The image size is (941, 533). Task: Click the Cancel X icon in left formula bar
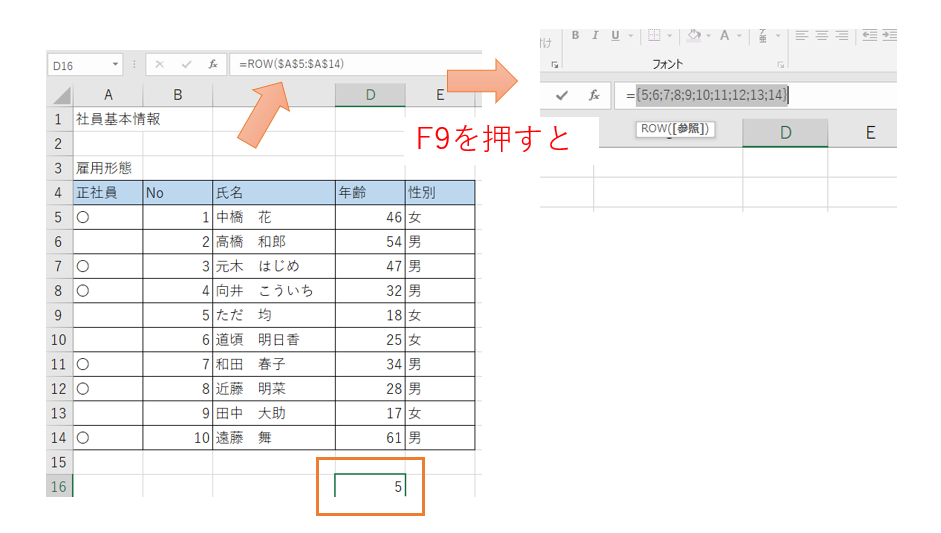(x=159, y=64)
